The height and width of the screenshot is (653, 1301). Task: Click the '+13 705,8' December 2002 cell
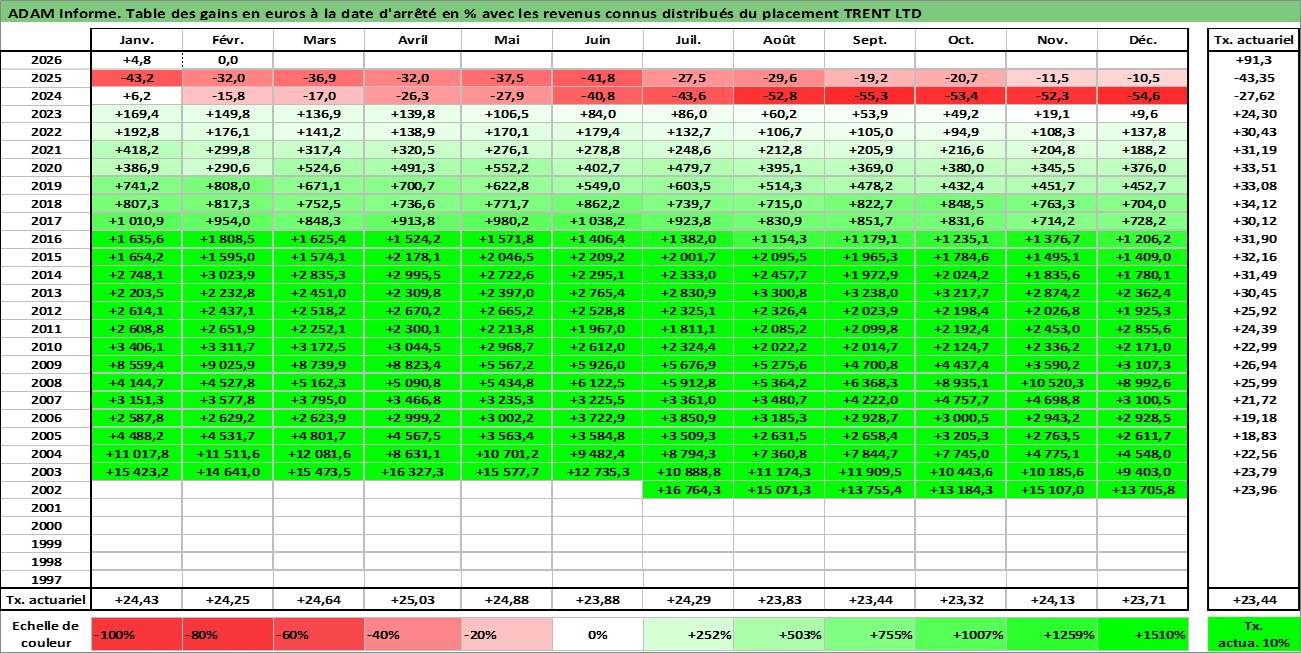pyautogui.click(x=1144, y=490)
